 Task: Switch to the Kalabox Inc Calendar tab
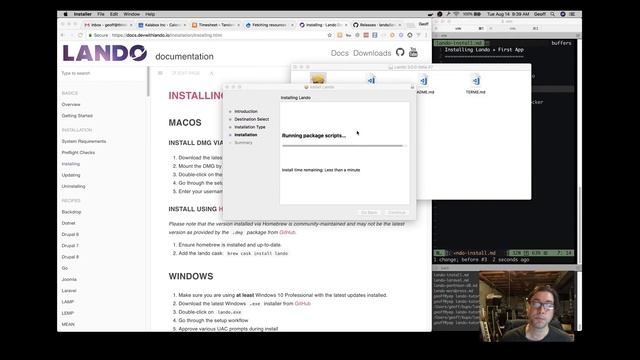point(162,25)
